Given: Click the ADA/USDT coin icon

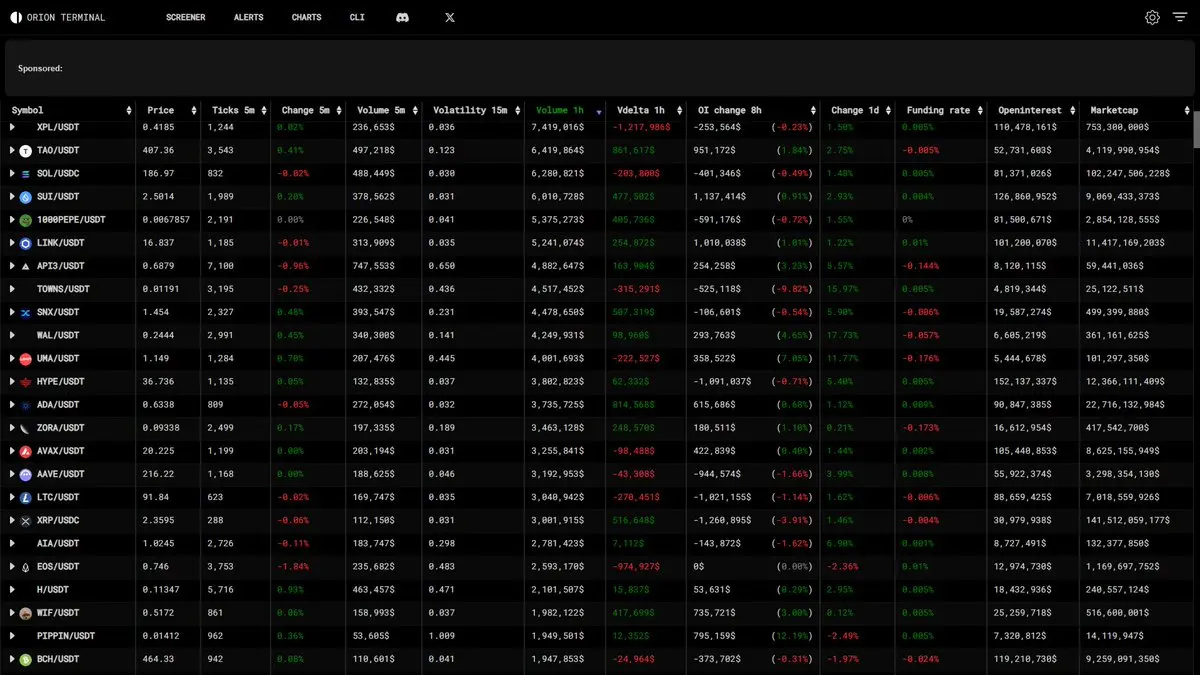Looking at the screenshot, I should point(26,404).
